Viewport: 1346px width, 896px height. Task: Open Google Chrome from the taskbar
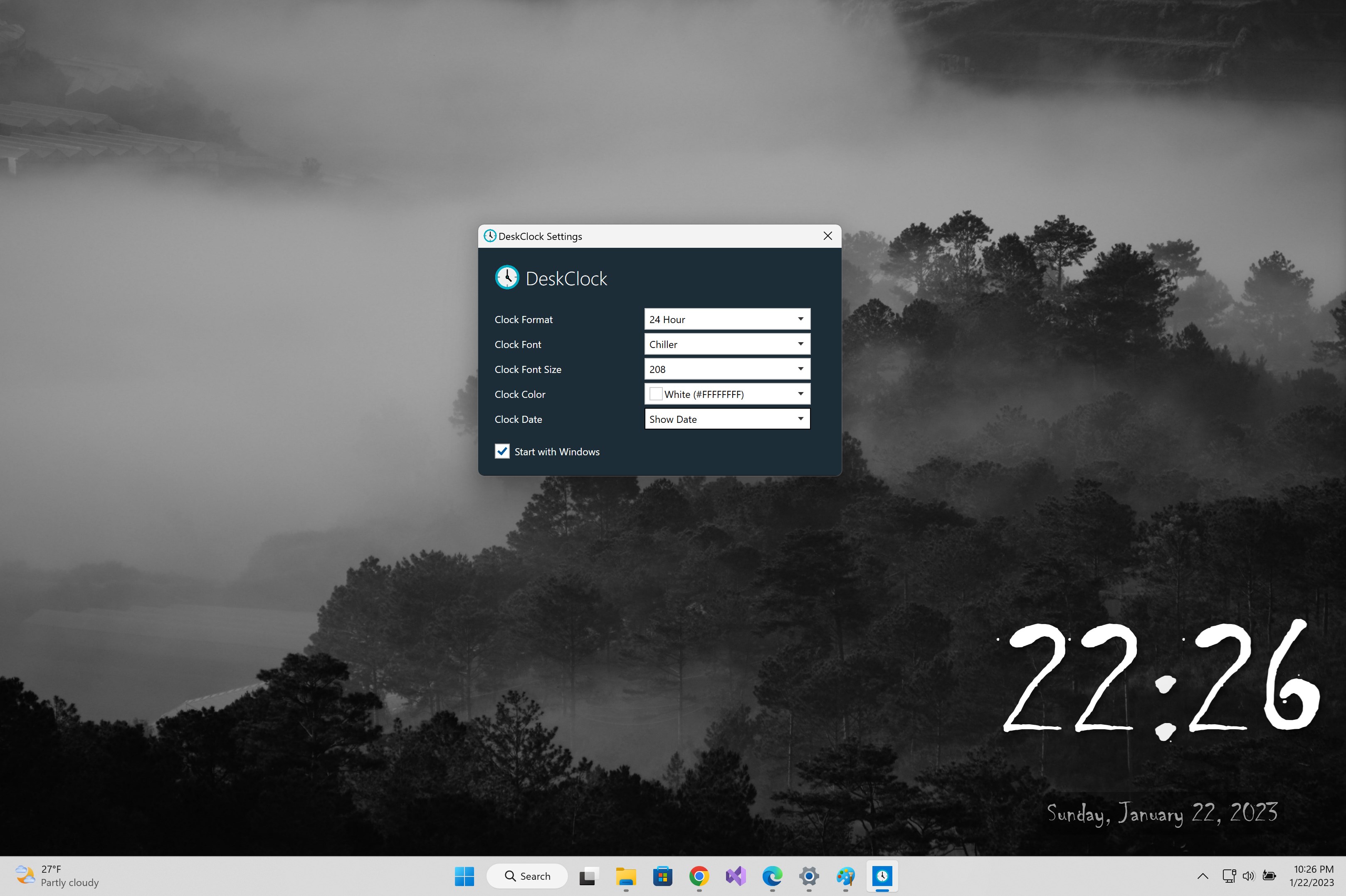click(699, 876)
